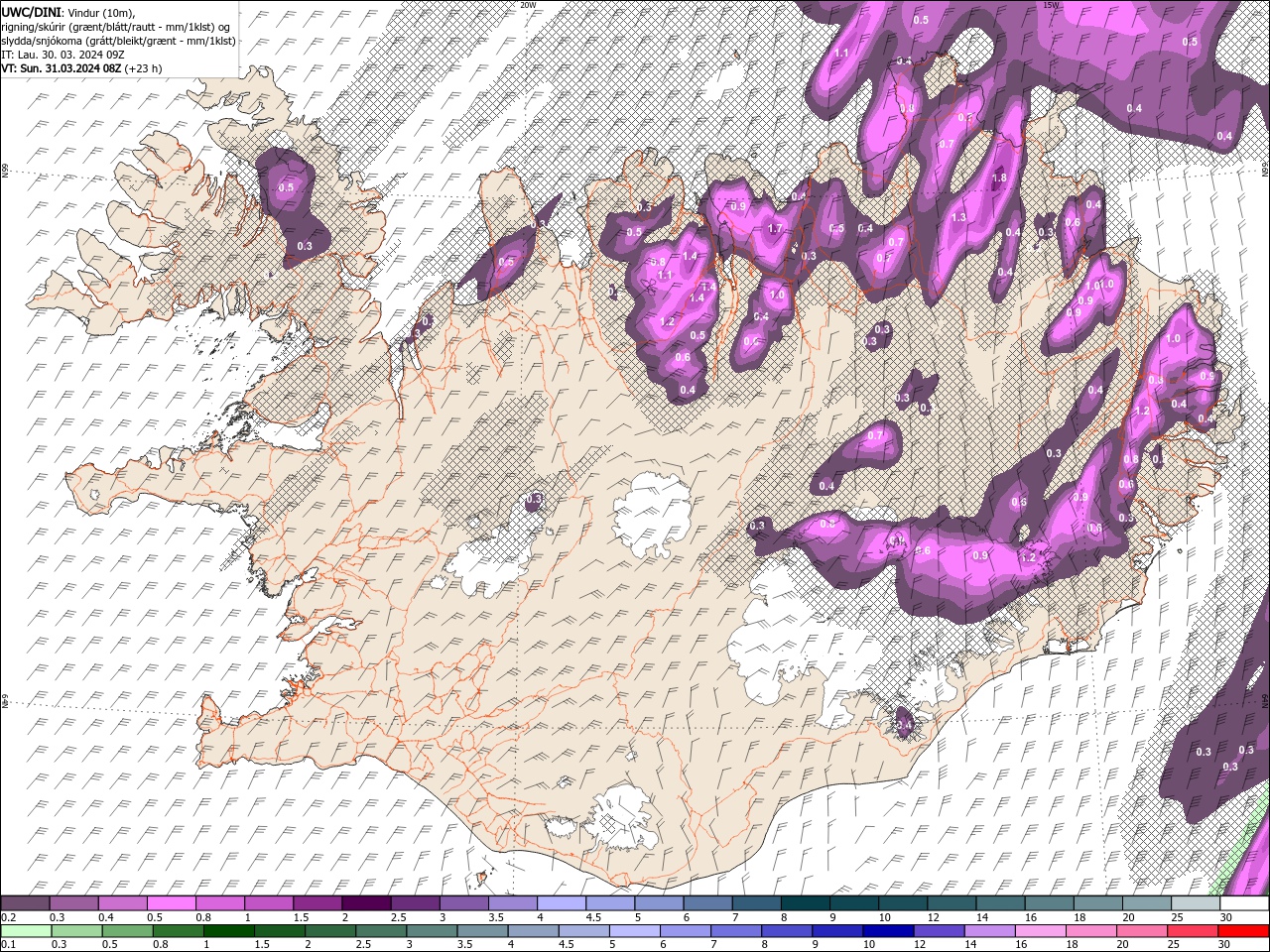This screenshot has height=952, width=1270.
Task: Click the lower legend swatch between 0.8 and 1
Action: coord(177,930)
